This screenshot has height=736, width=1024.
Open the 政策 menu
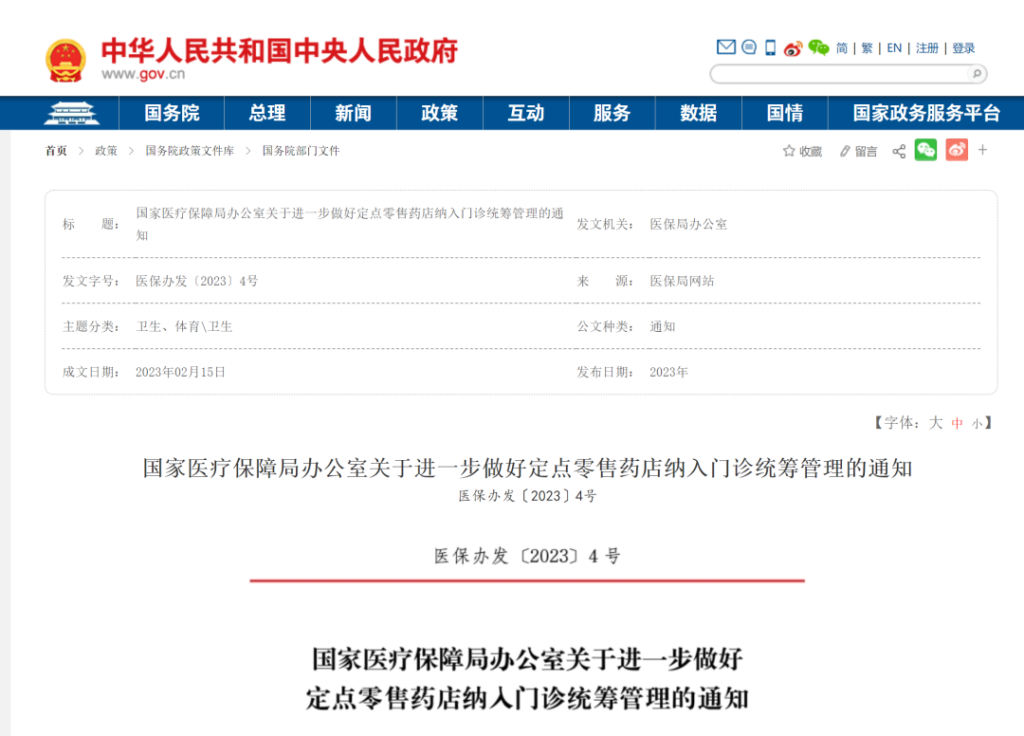click(x=440, y=113)
